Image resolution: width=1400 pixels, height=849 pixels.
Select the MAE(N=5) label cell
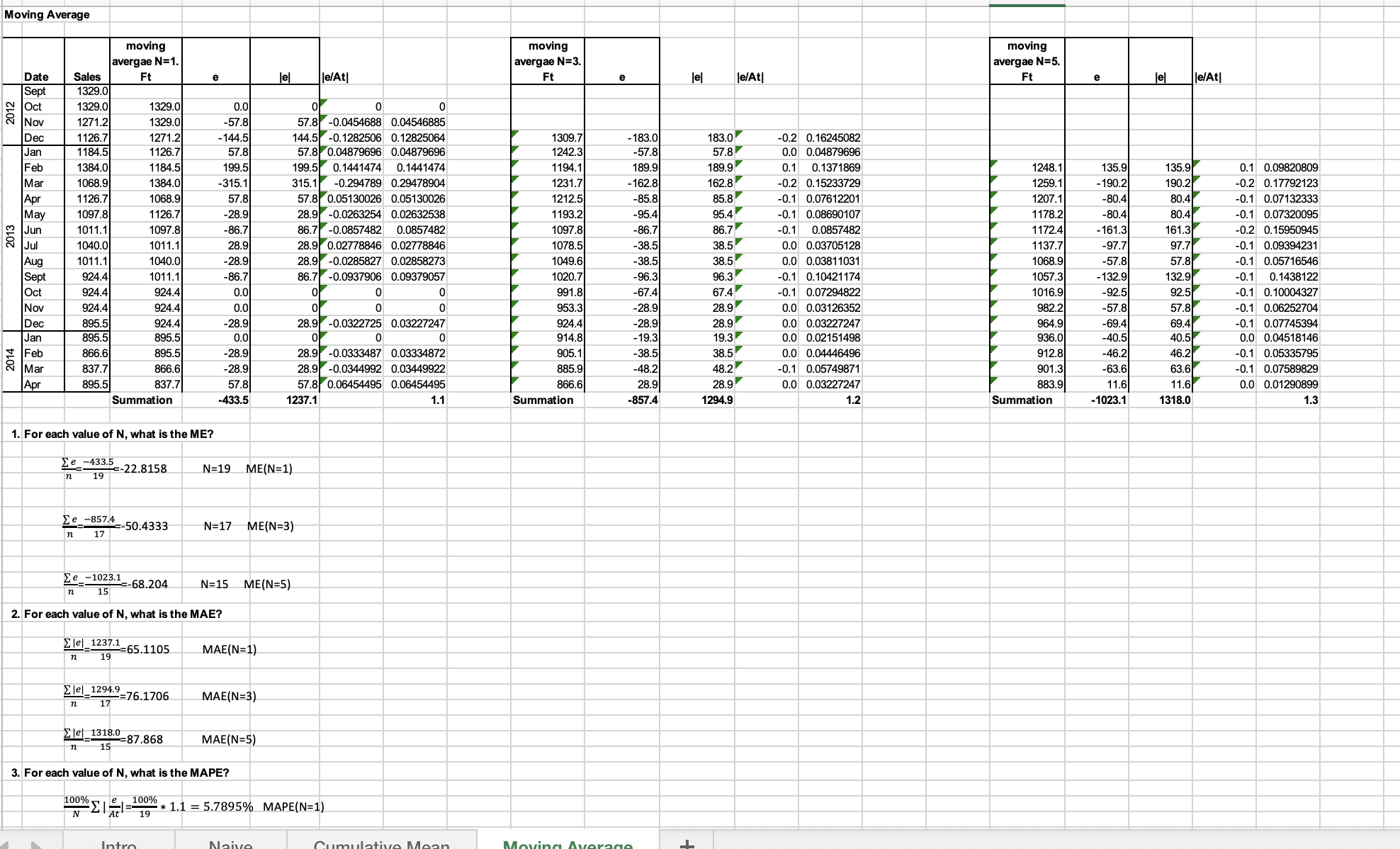pyautogui.click(x=229, y=739)
